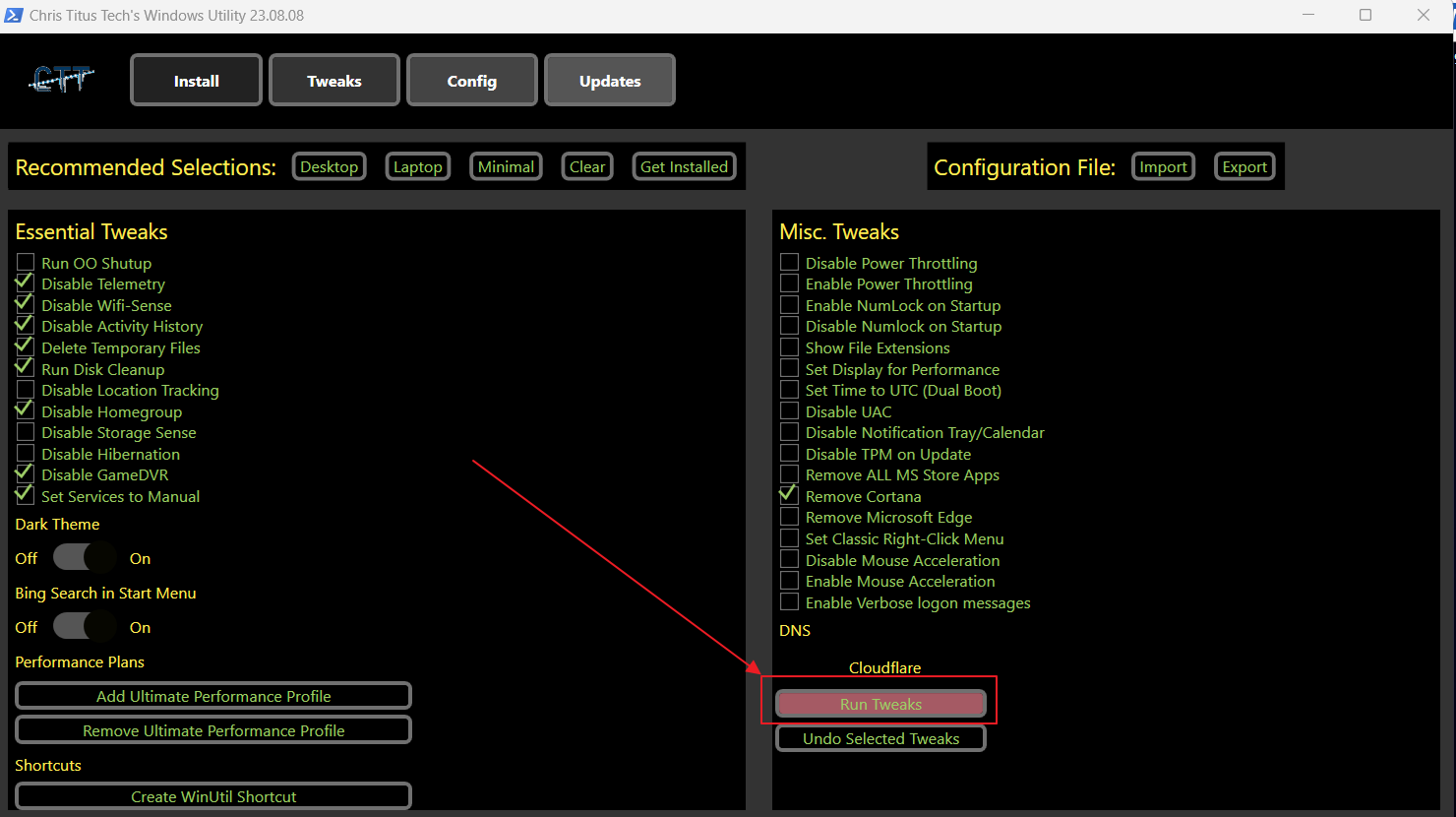The image size is (1456, 817).
Task: Check Disable TPM on Update
Action: point(789,454)
